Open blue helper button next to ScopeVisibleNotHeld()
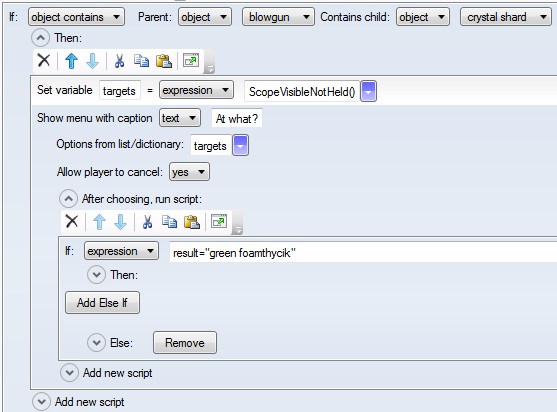 click(x=368, y=91)
